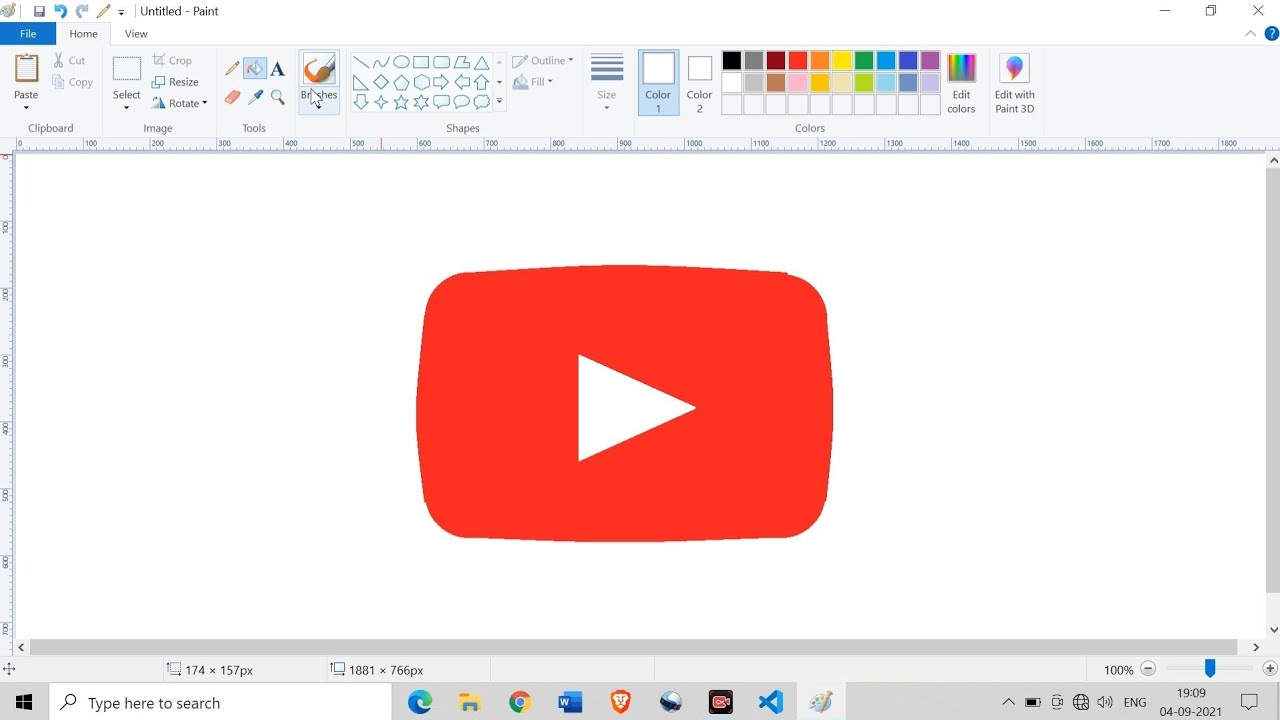Choose the Five-point star shape

click(401, 102)
